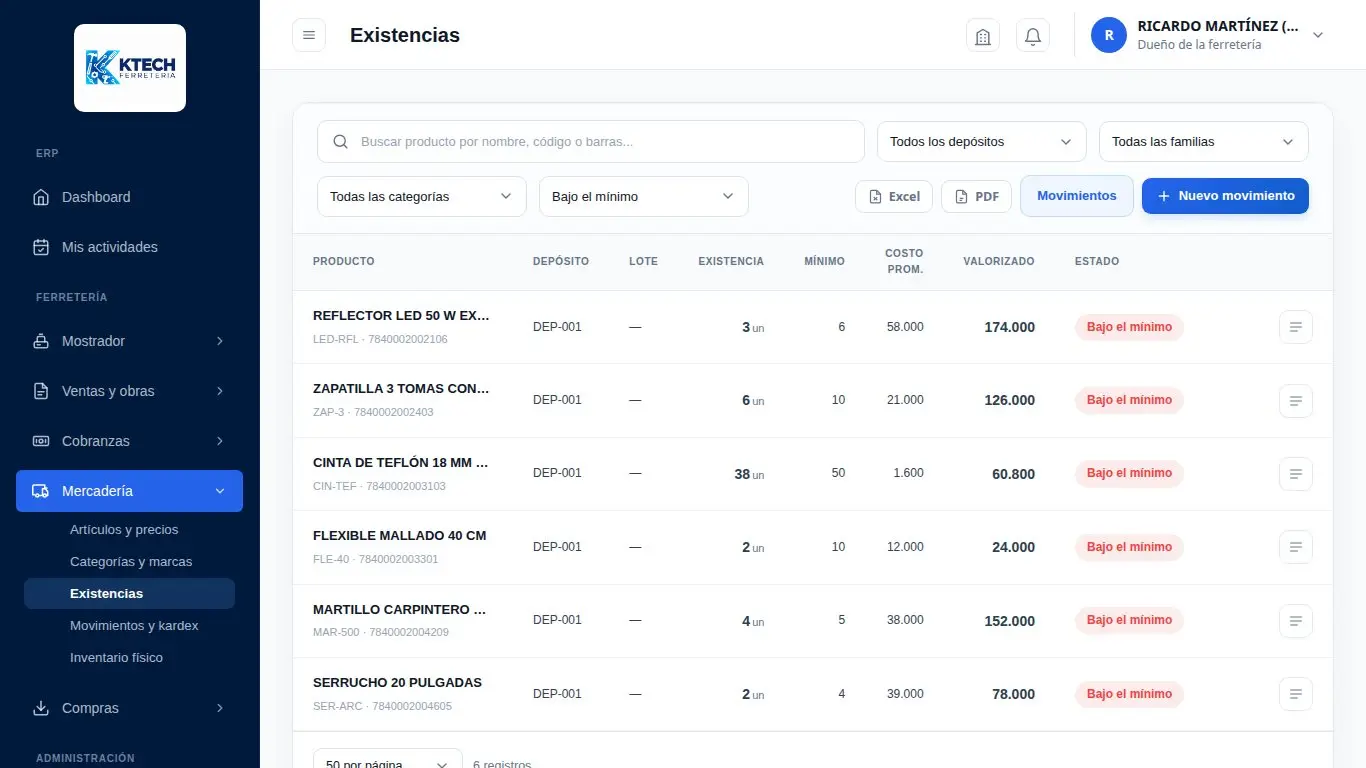Click the VALORIZADO column header
The image size is (1366, 768).
(999, 261)
